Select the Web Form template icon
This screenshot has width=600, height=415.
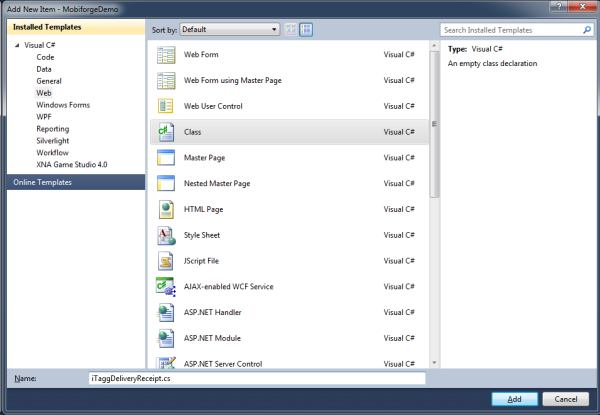(x=165, y=54)
